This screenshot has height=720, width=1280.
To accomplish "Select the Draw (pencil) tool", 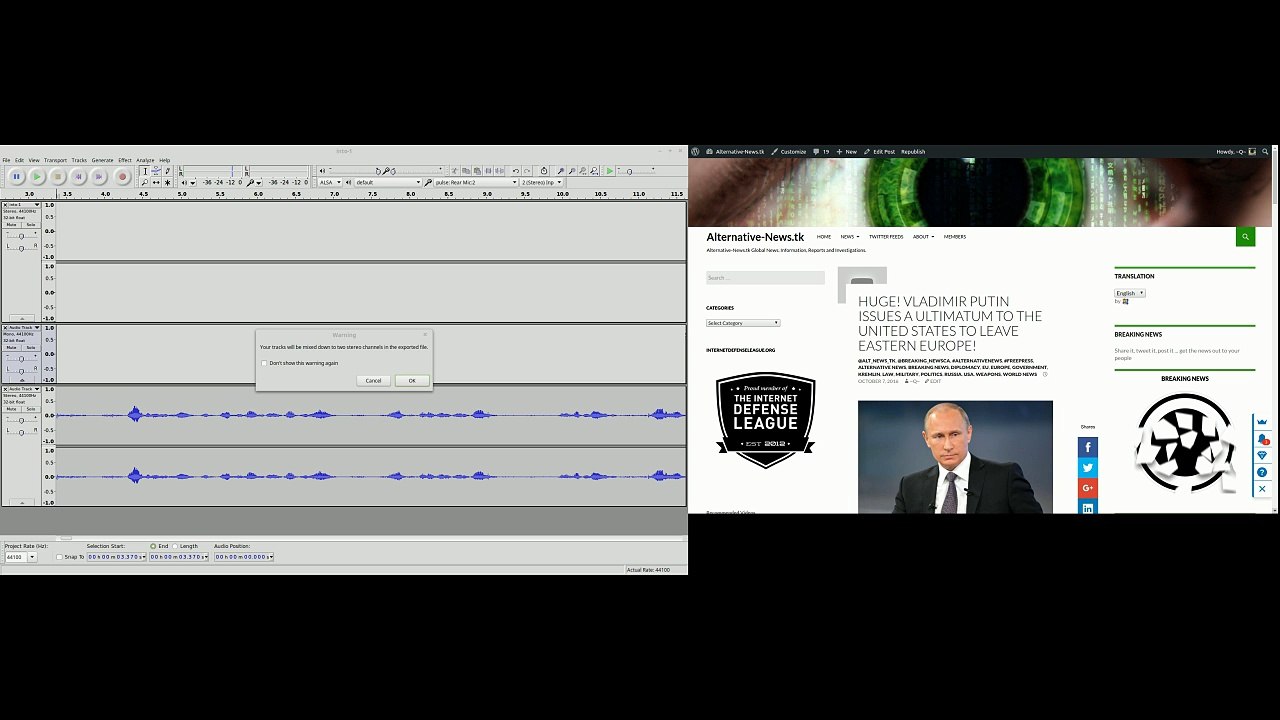I will [167, 171].
